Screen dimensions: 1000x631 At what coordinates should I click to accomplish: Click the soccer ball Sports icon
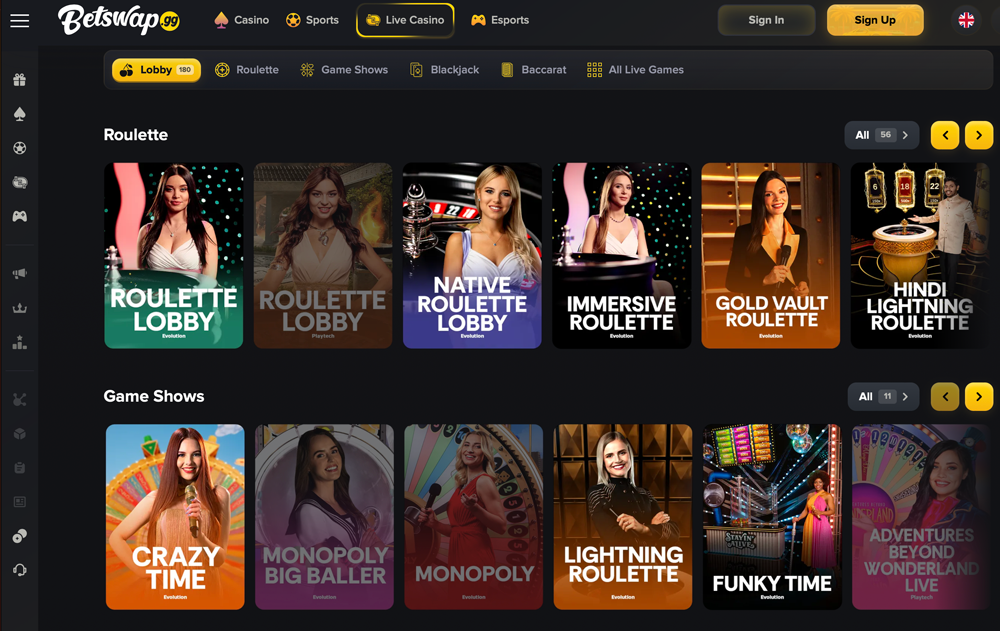[19, 147]
